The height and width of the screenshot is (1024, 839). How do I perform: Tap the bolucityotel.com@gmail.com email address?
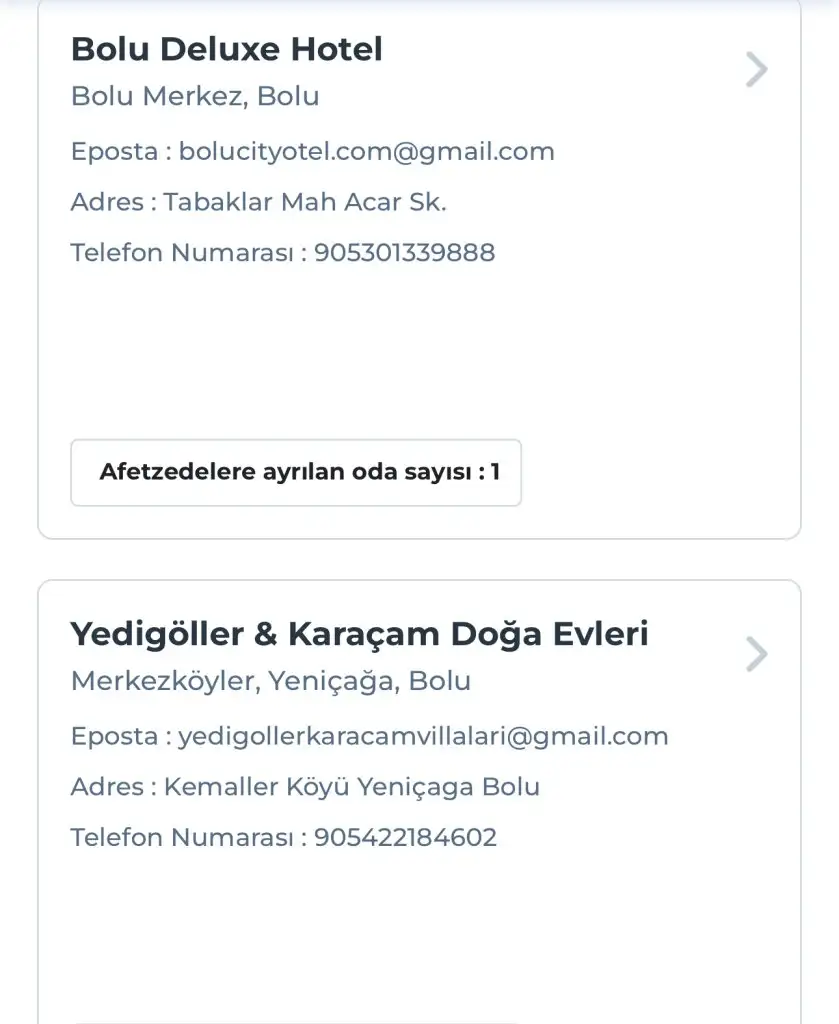click(366, 152)
